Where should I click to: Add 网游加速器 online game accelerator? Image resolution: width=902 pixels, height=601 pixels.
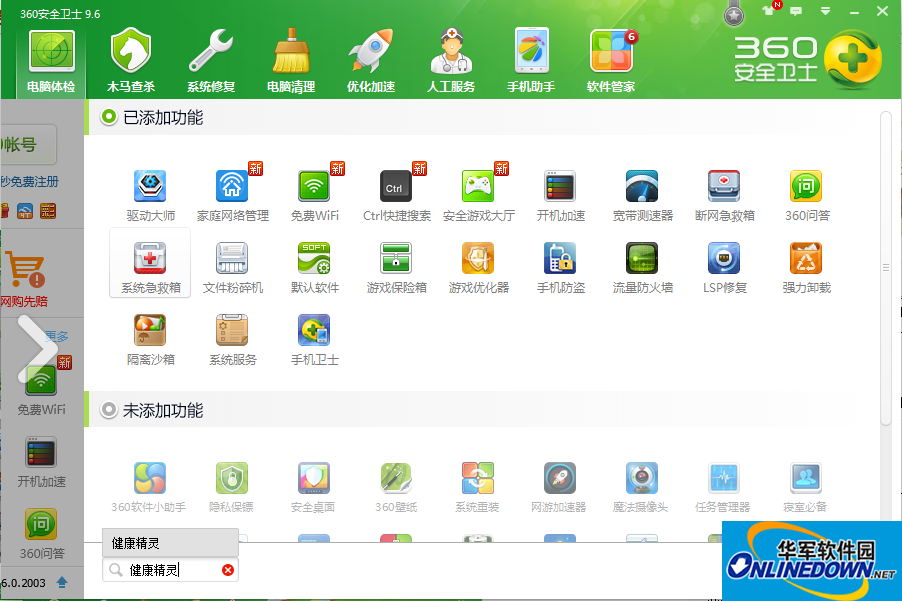pyautogui.click(x=559, y=487)
